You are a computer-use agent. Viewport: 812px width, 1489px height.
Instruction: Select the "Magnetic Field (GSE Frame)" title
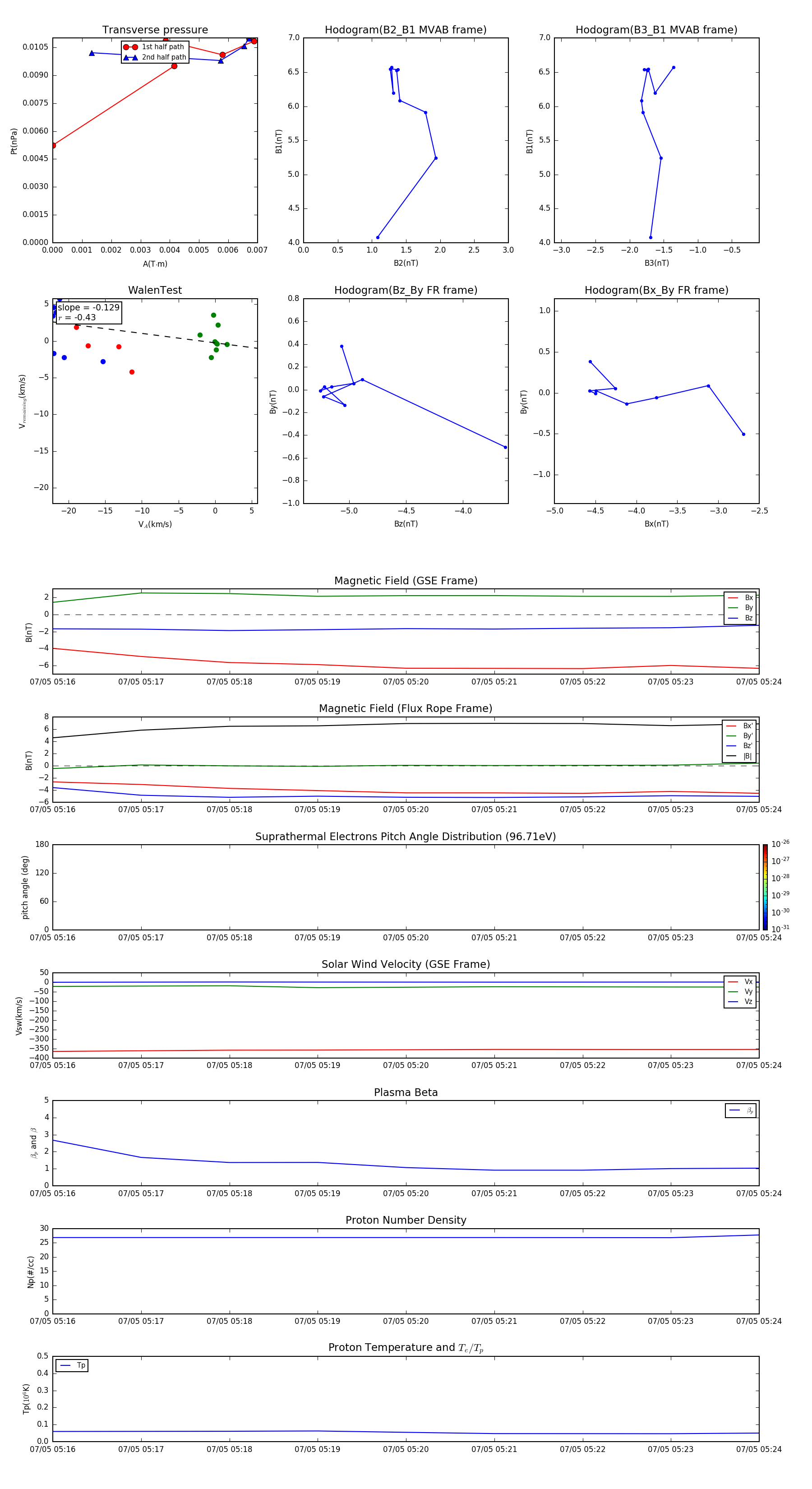406,581
